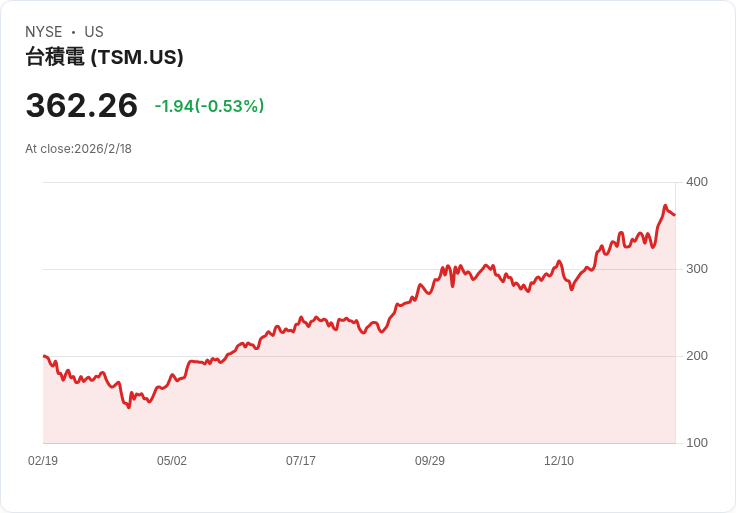
Task: Select the 05/02 date label
Action: 172,460
